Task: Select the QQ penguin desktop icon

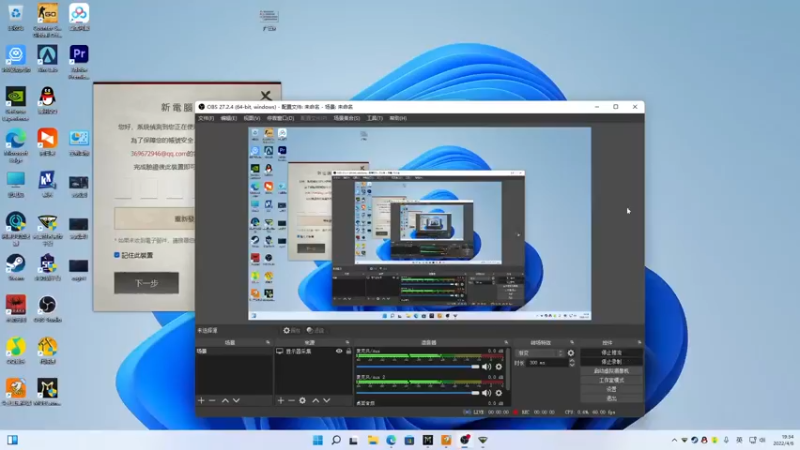Action: coord(47,100)
